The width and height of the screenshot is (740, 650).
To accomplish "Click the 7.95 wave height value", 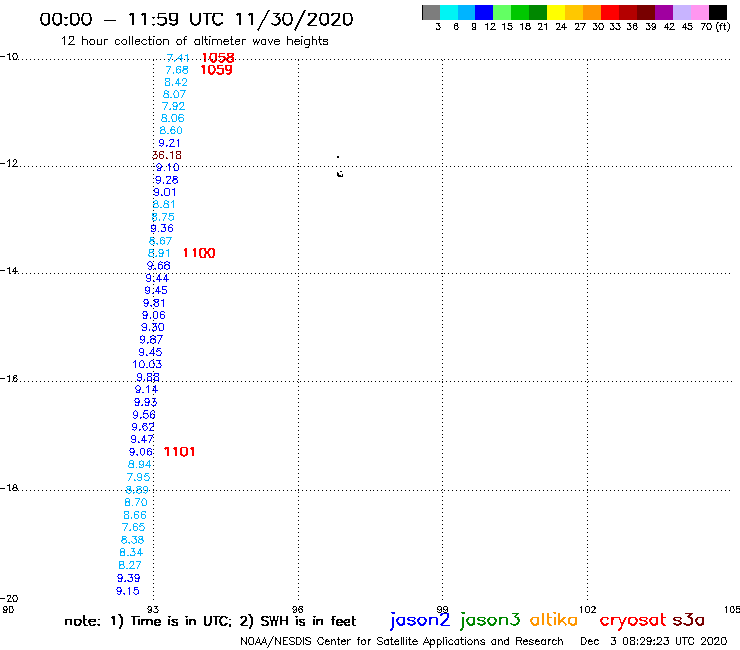I will point(138,477).
